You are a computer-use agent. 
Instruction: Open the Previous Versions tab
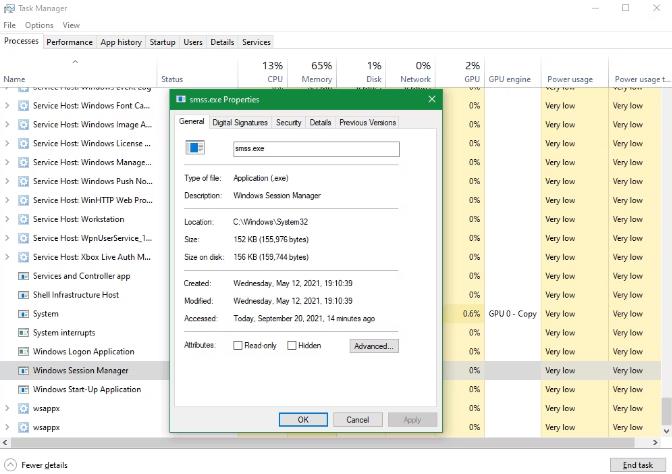click(368, 123)
